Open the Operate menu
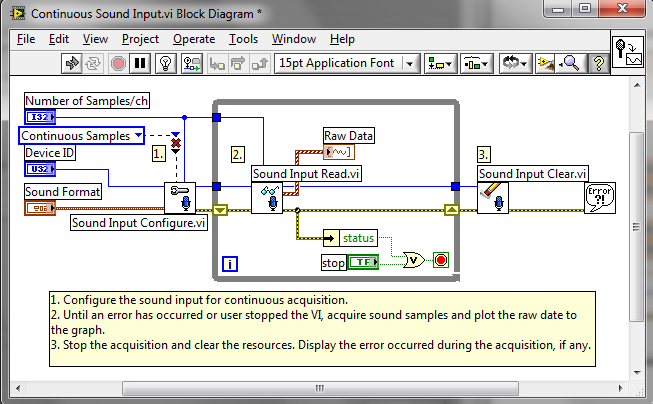Image resolution: width=653 pixels, height=404 pixels. (x=194, y=39)
